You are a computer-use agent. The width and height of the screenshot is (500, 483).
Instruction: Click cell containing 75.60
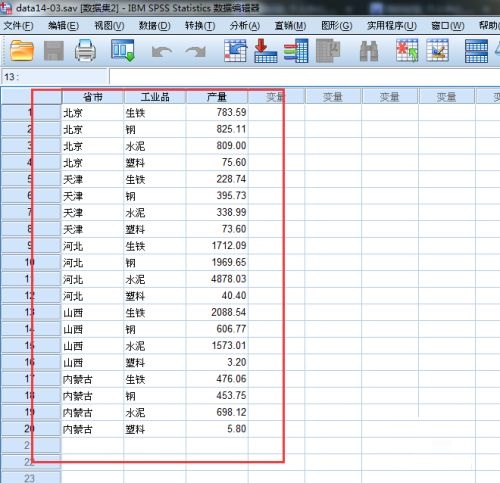[217, 162]
